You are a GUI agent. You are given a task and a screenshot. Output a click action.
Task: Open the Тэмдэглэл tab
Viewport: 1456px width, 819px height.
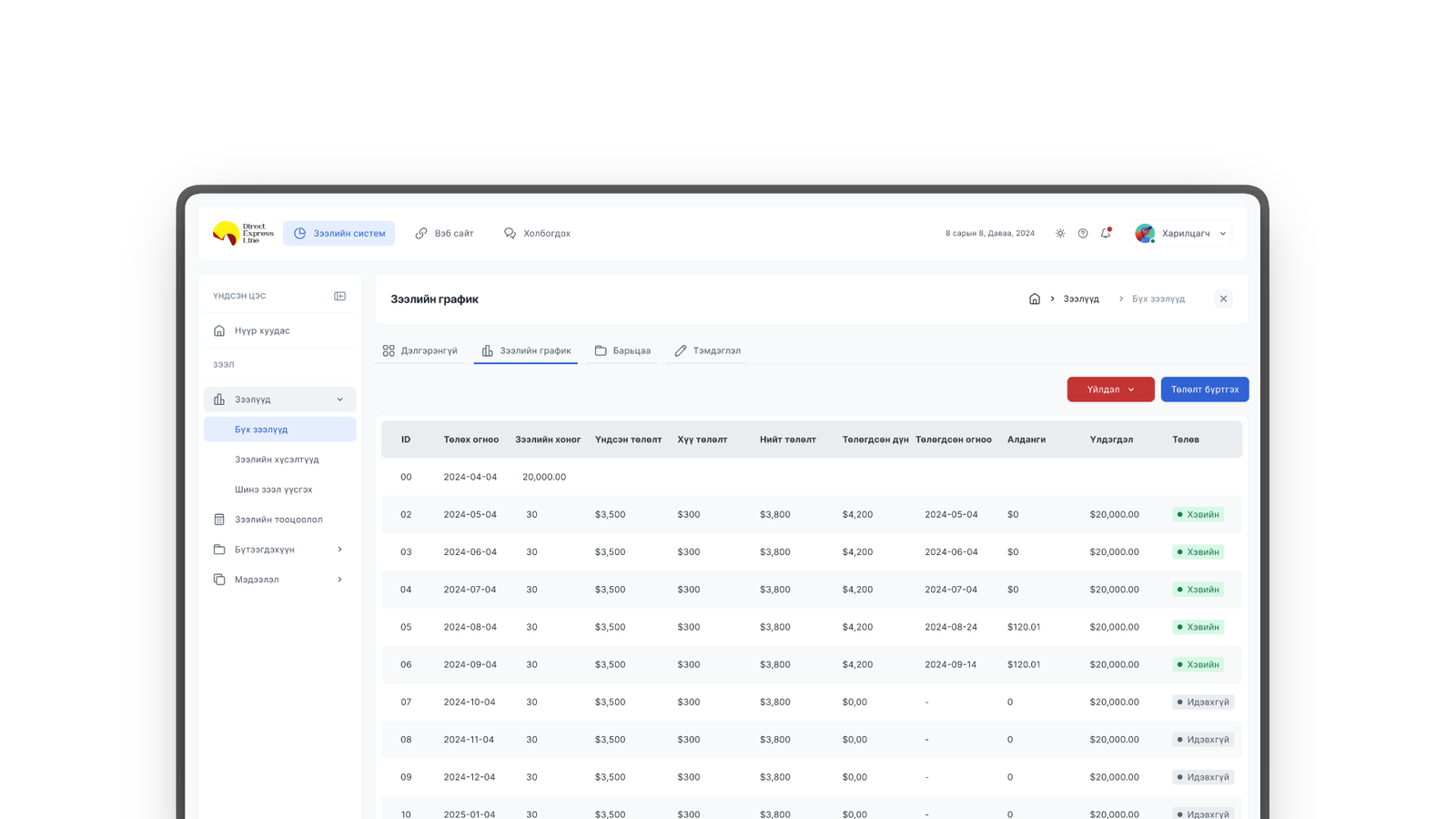(707, 351)
